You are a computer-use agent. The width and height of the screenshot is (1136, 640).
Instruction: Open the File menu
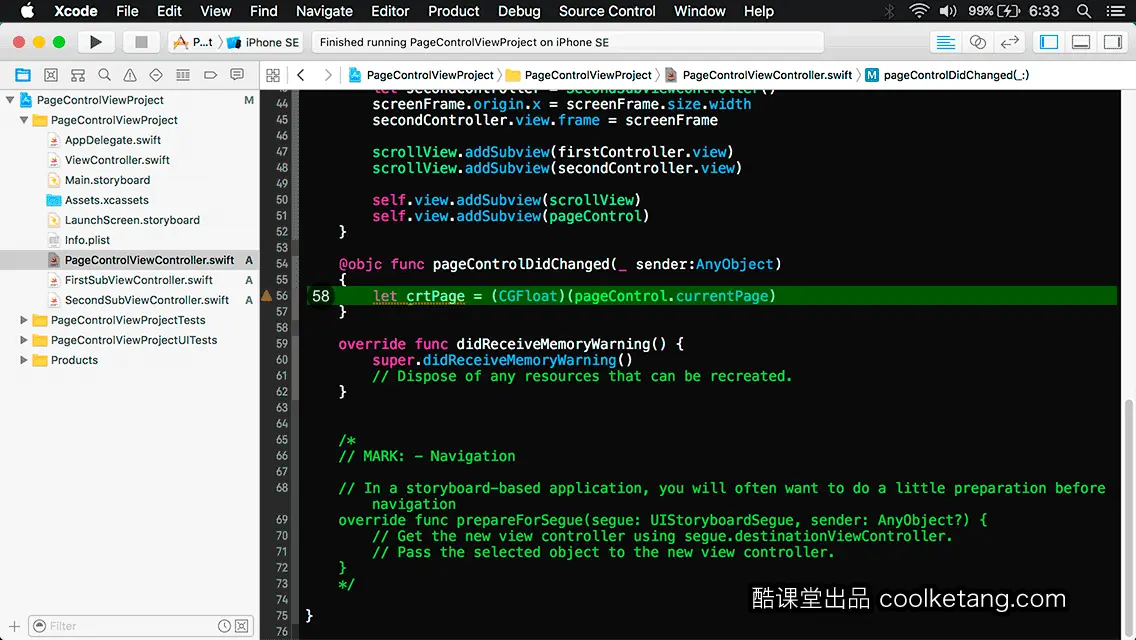127,11
